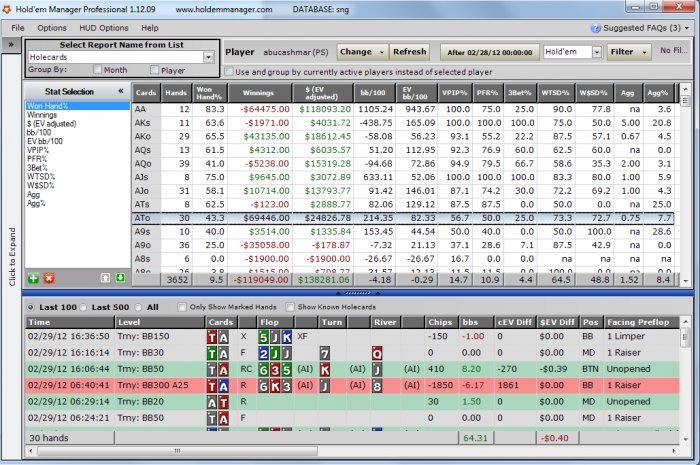The height and width of the screenshot is (465, 700).
Task: Open the Holecards report name dropdown
Action: [208, 57]
